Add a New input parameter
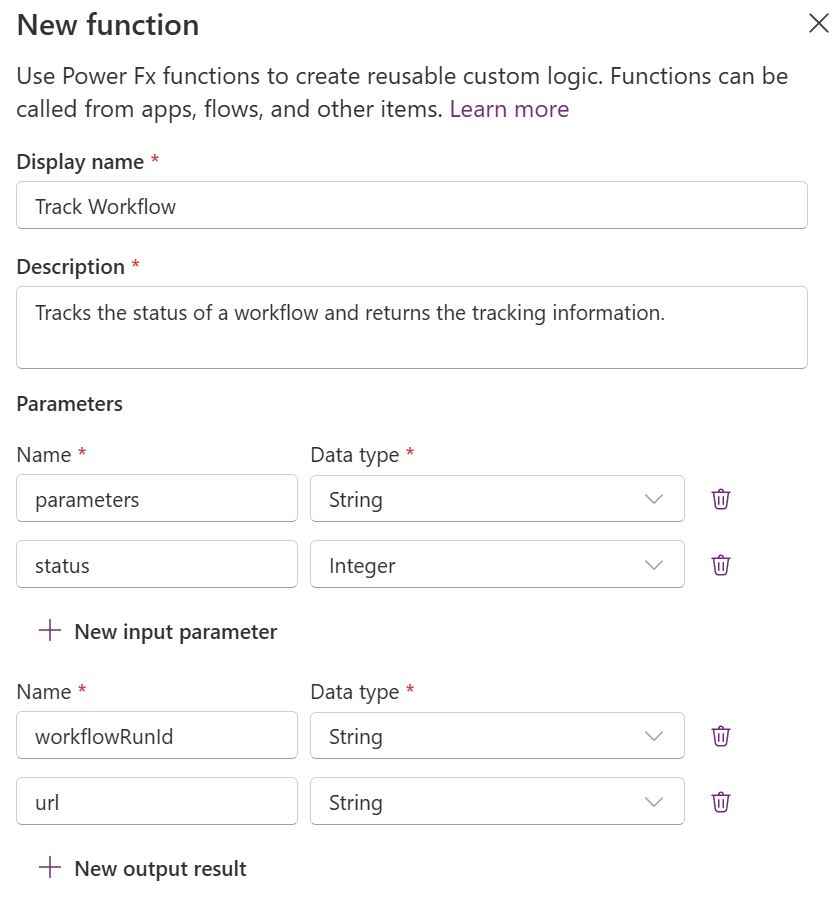 [175, 632]
